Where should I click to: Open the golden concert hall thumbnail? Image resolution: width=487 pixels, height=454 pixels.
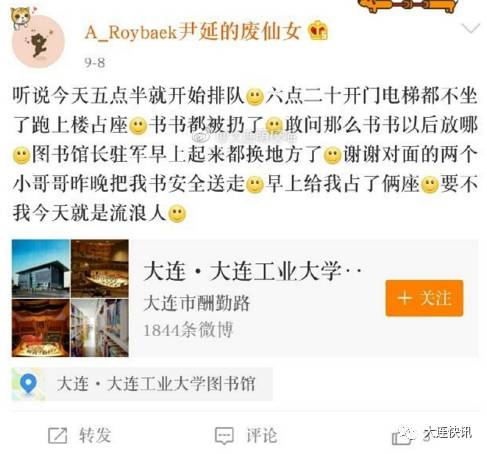point(100,269)
